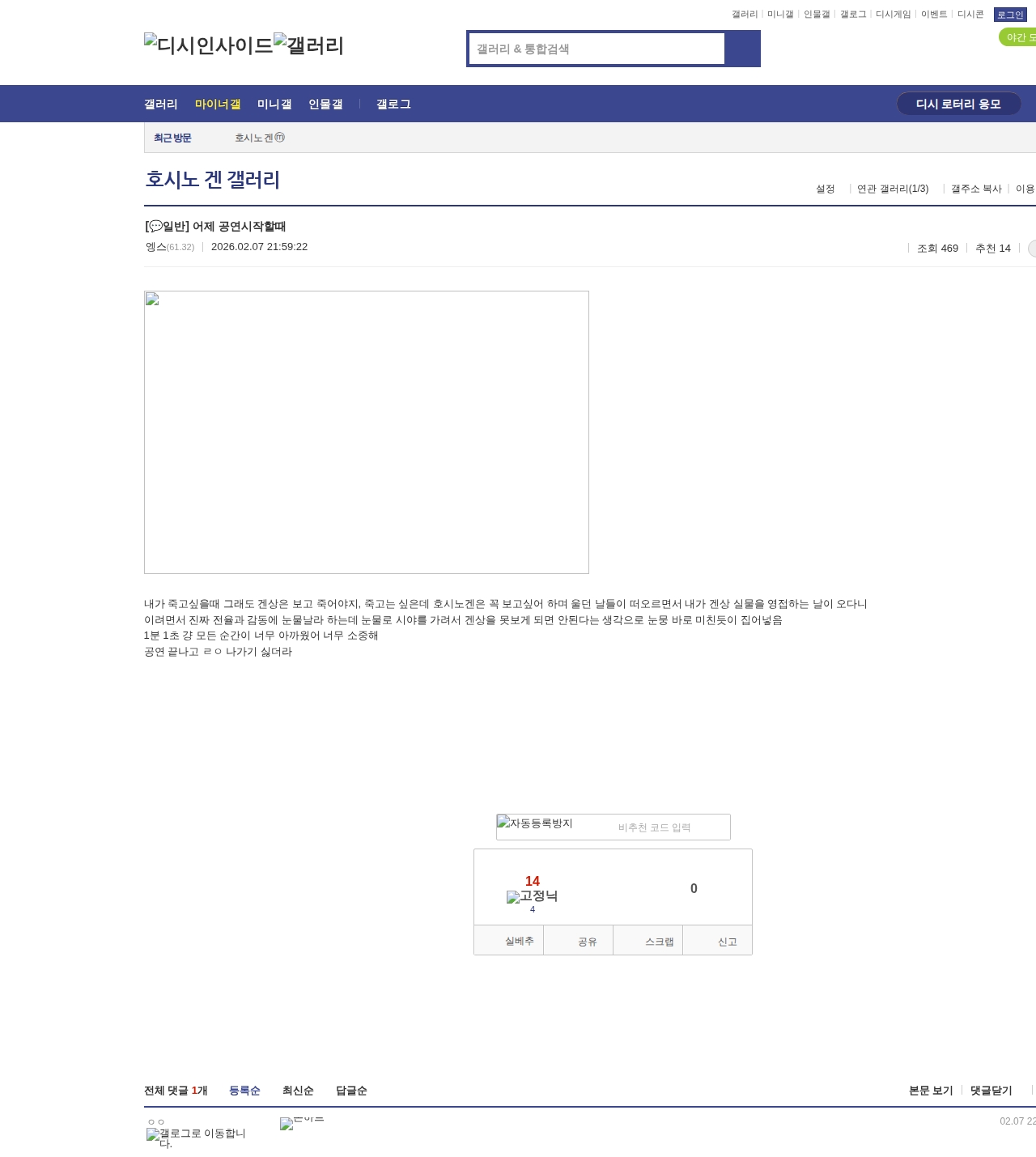Open the 이벤트 header link
1036x1157 pixels.
[x=934, y=15]
